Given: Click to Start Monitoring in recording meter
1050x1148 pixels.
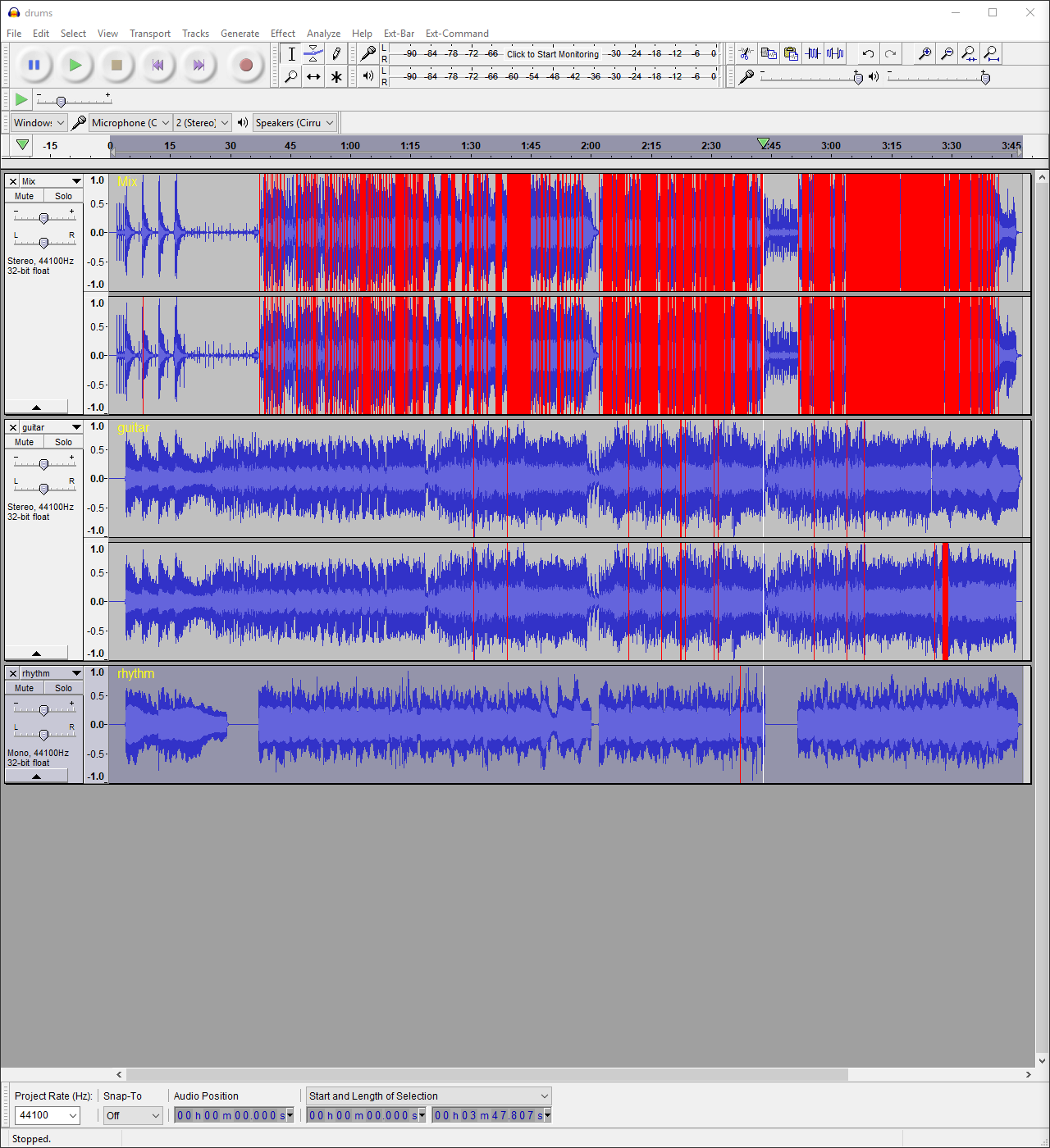Looking at the screenshot, I should [552, 54].
